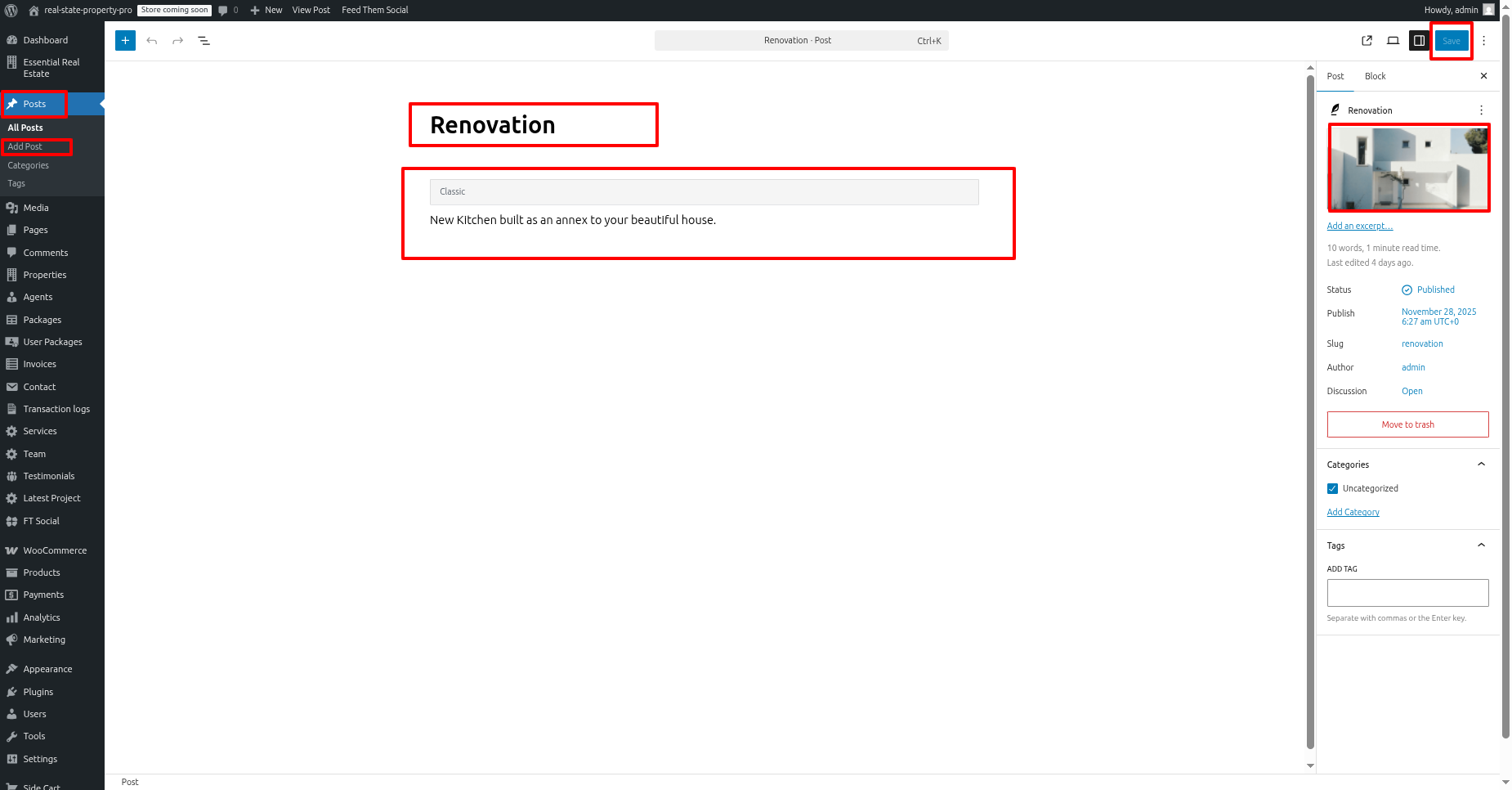Viewport: 1512px width, 790px height.
Task: Open the device preview icon
Action: pos(1393,40)
